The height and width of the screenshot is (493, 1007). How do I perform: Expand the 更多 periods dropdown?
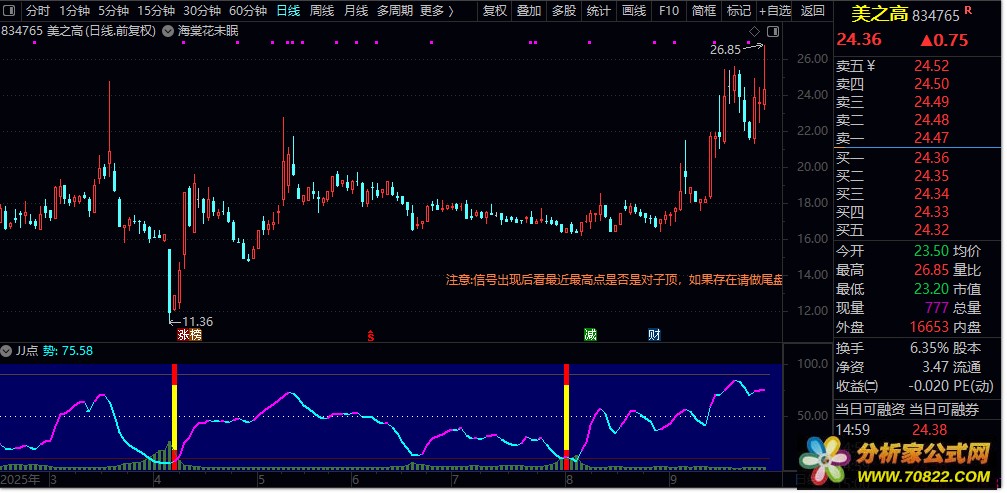436,11
